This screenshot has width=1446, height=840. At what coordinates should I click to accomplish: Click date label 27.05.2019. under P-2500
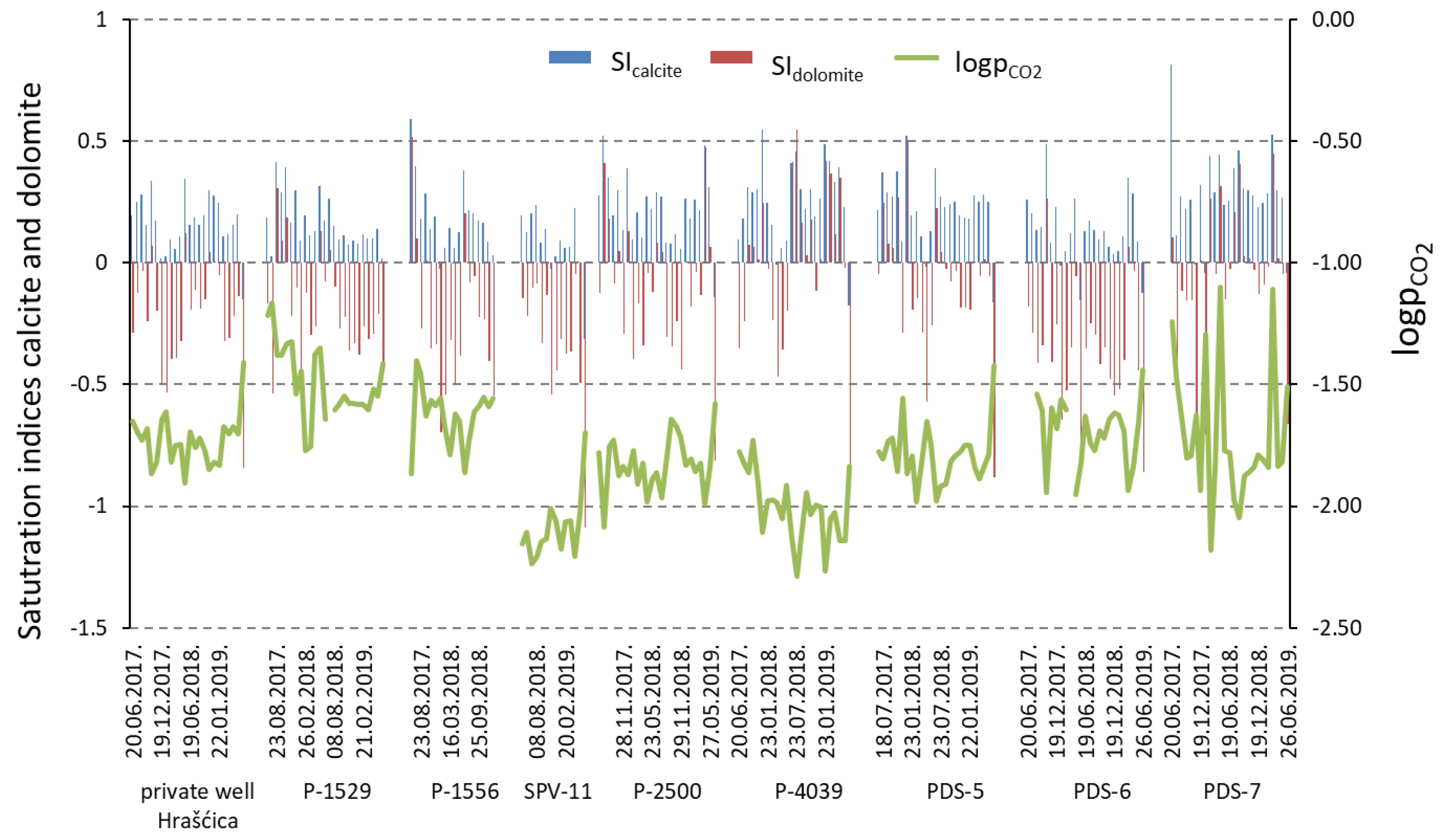click(x=710, y=703)
